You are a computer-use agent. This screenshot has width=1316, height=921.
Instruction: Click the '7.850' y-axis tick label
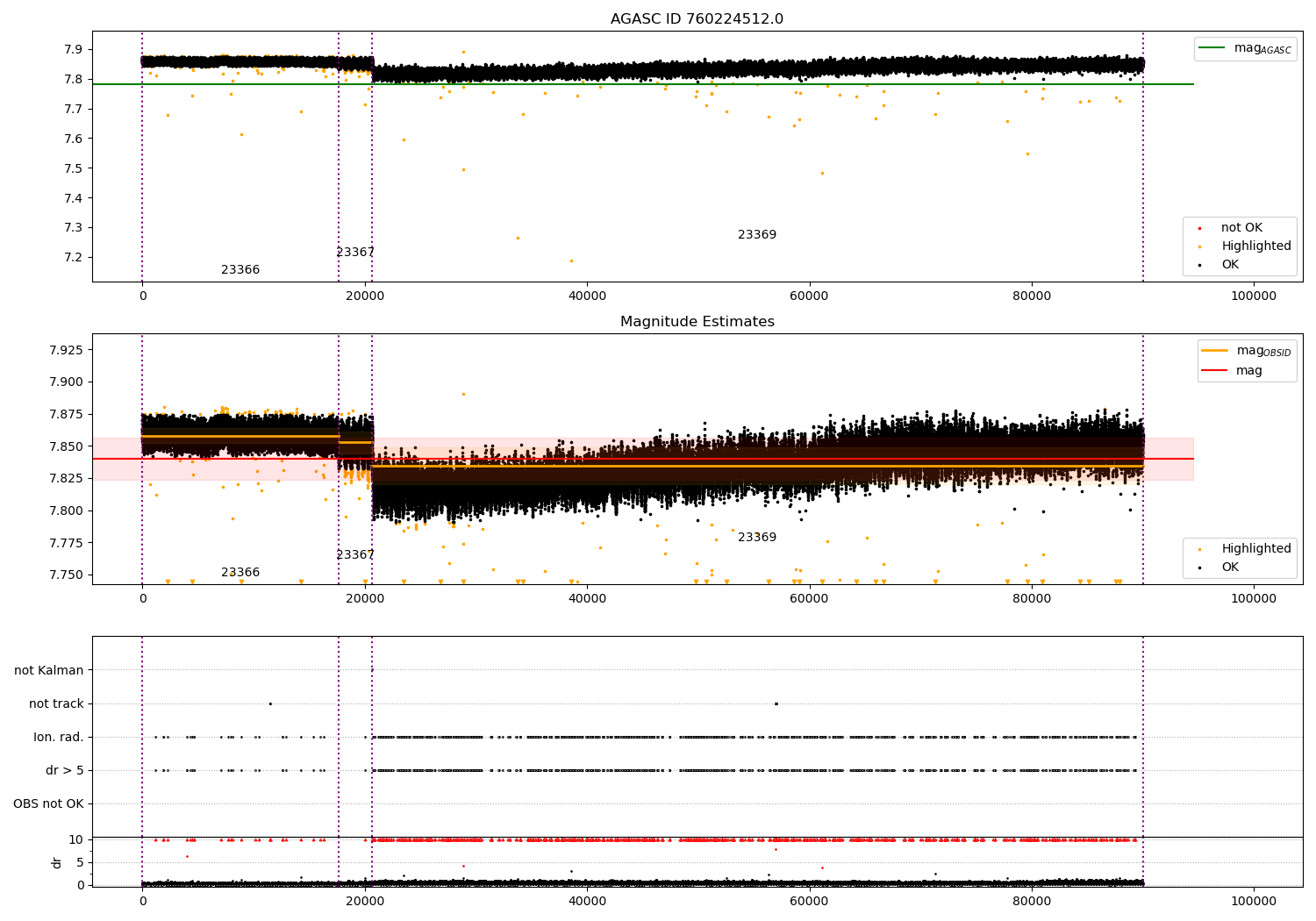67,447
